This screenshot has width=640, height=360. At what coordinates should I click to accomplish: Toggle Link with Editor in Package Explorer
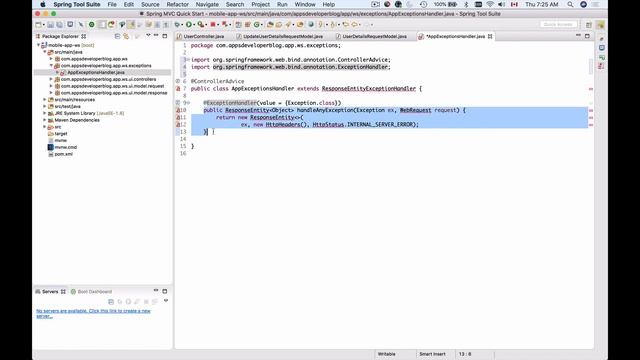[126, 36]
